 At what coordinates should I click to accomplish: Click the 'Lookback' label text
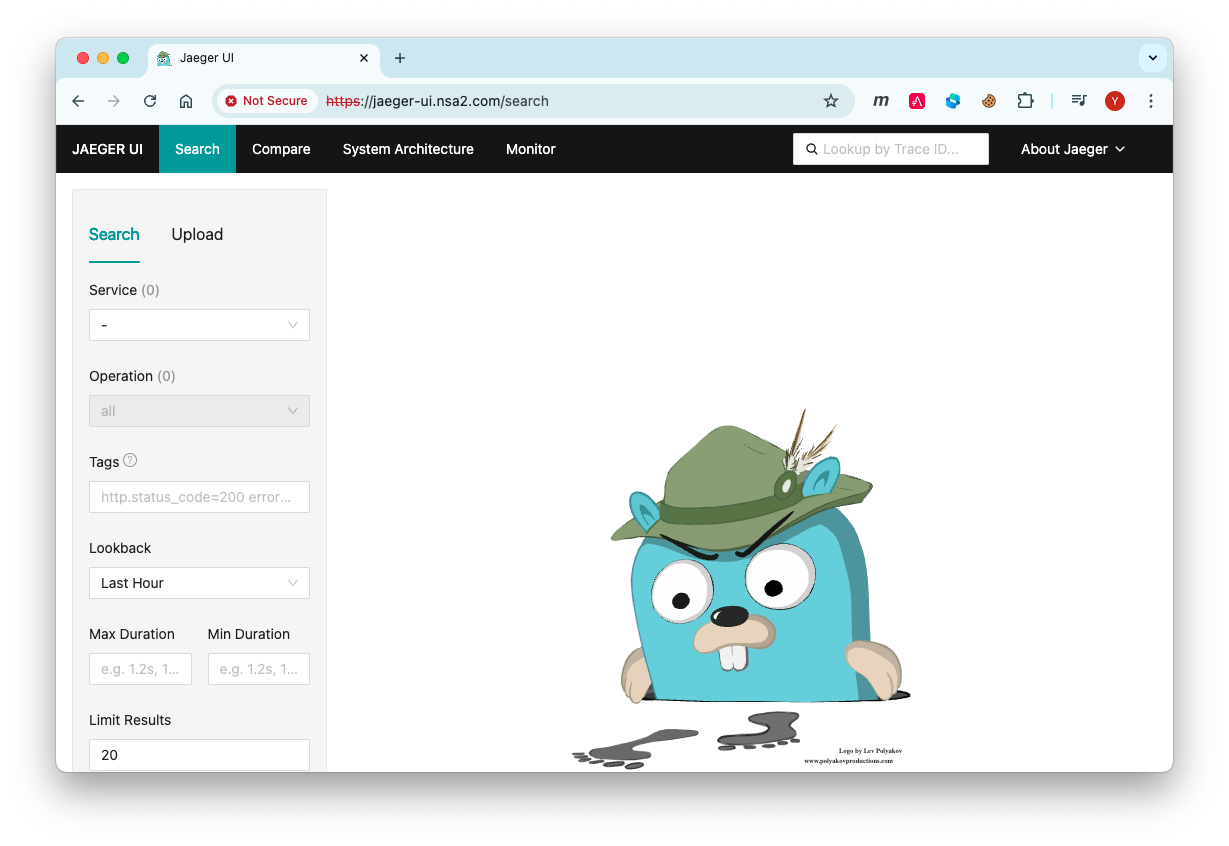[120, 548]
